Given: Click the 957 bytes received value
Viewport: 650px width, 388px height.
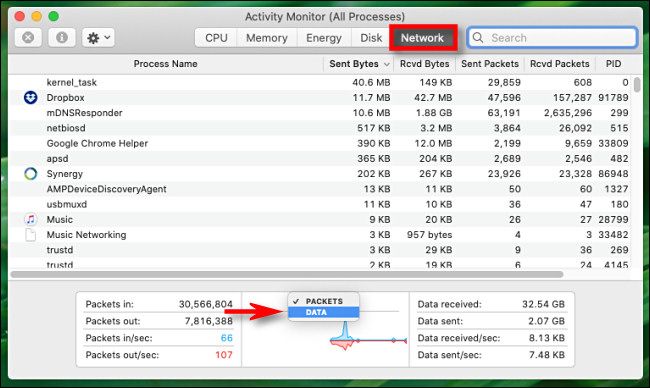Looking at the screenshot, I should click(x=429, y=235).
